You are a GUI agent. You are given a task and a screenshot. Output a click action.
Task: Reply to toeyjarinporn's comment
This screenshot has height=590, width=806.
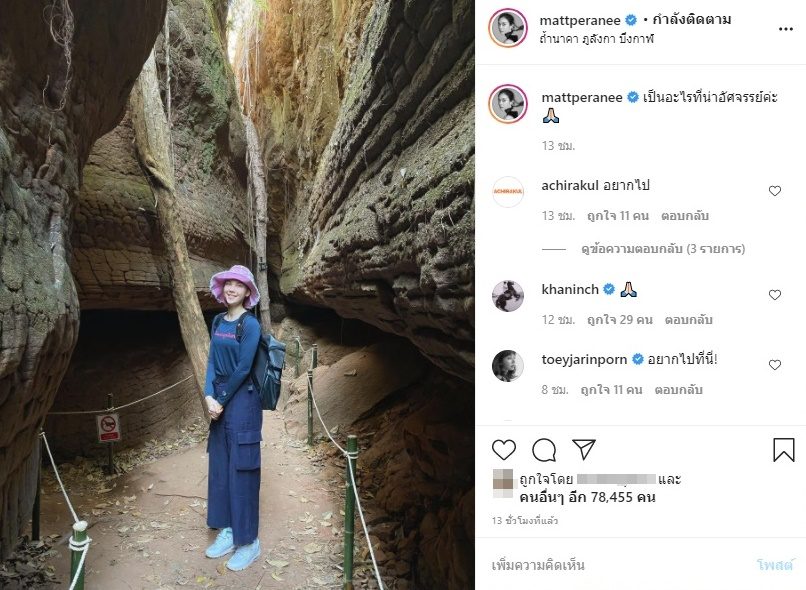pyautogui.click(x=678, y=390)
